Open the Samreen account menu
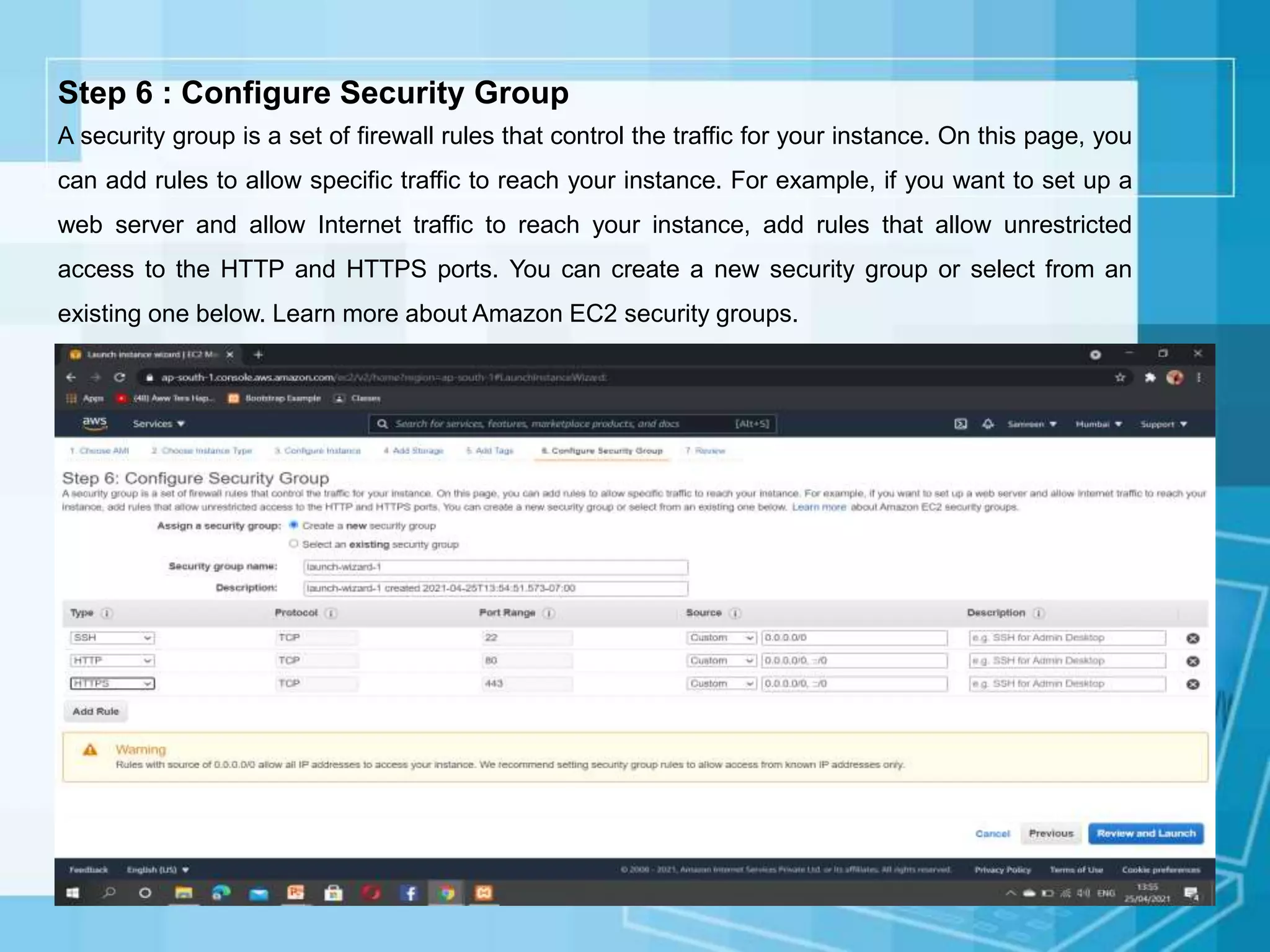Screen dimensions: 1270x952 click(1032, 424)
